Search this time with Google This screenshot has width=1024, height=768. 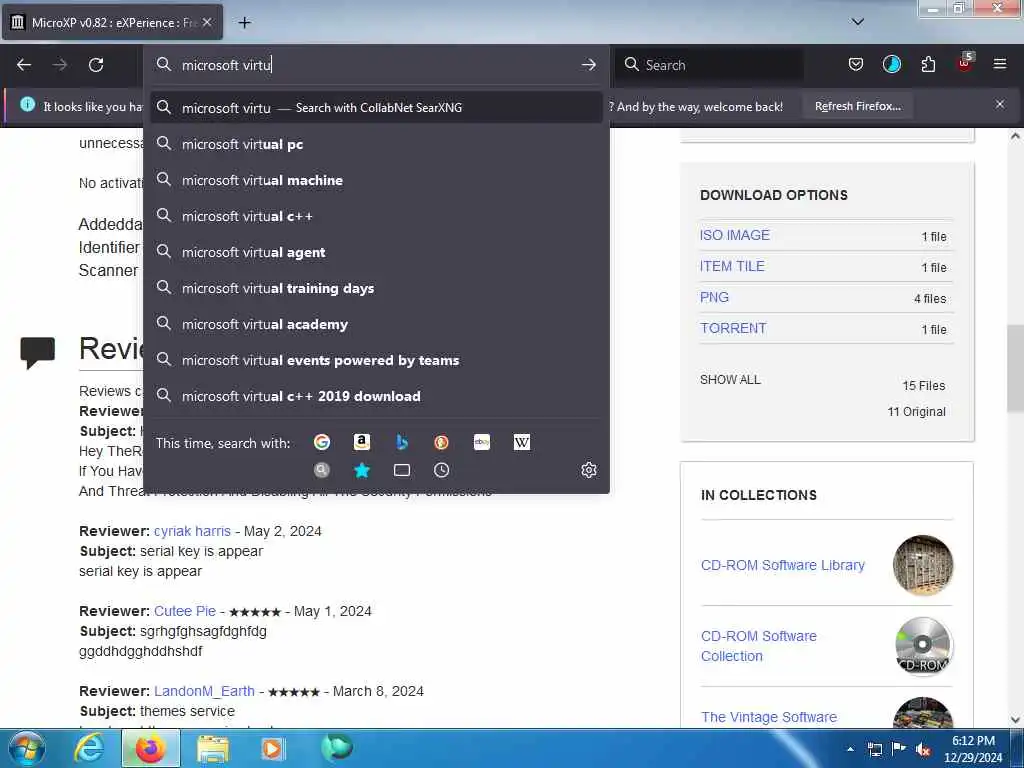click(322, 442)
